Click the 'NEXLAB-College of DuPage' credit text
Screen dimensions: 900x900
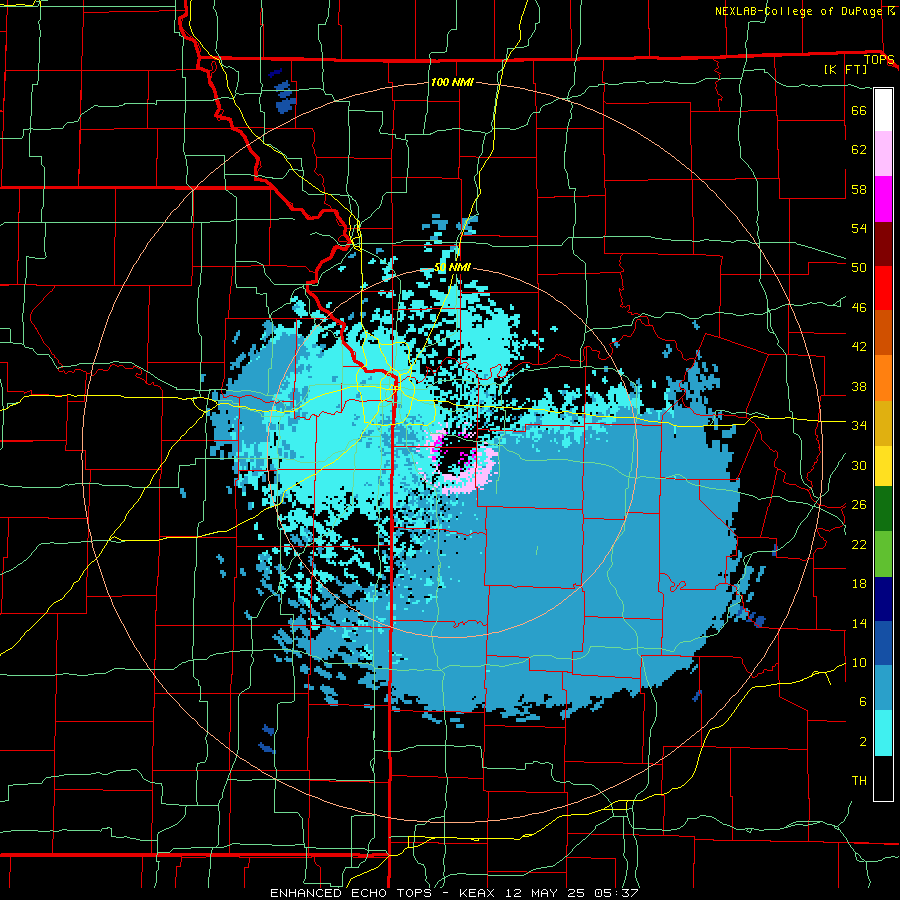coord(799,11)
